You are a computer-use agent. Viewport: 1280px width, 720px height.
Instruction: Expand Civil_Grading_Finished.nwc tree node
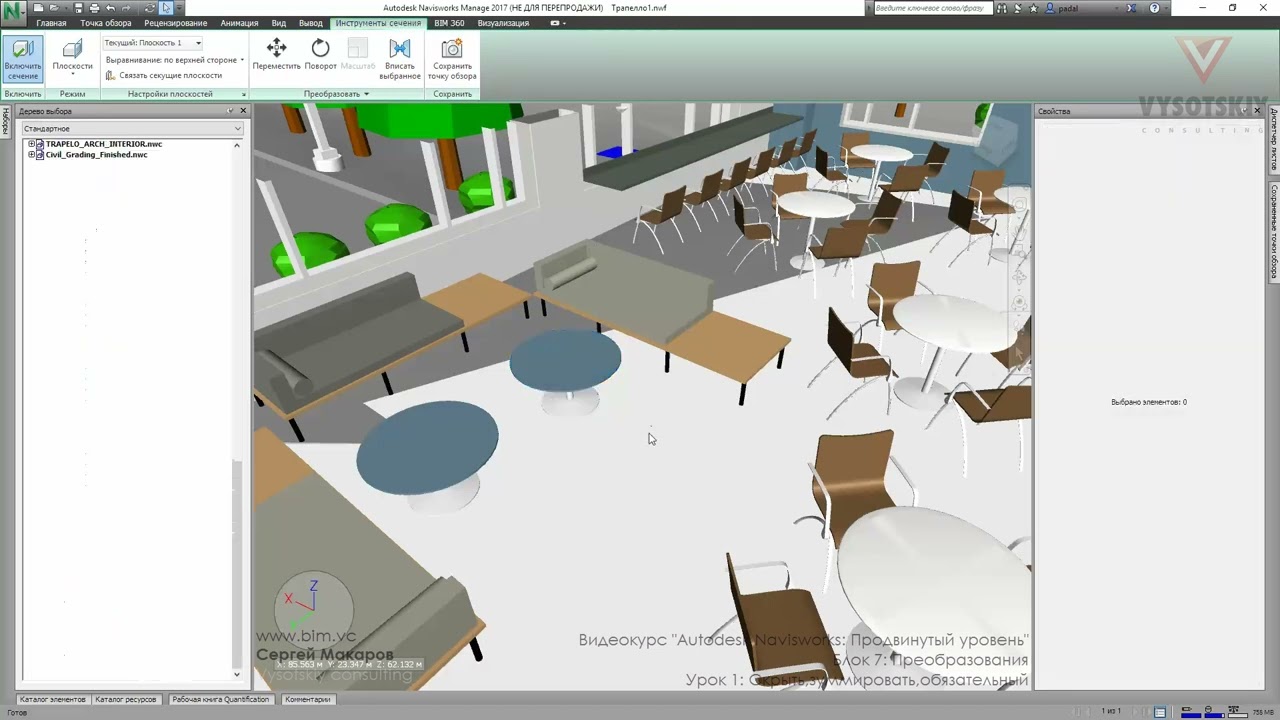click(x=31, y=155)
